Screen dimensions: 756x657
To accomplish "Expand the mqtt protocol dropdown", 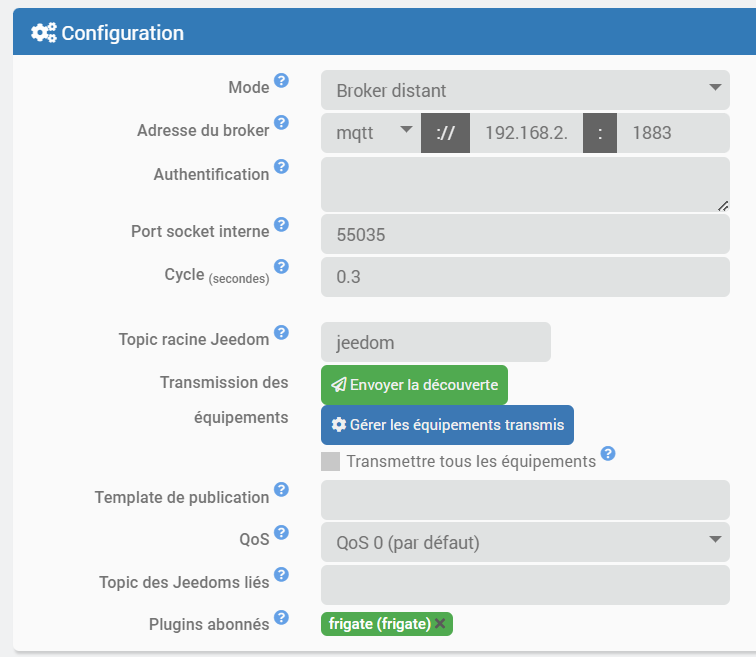I will point(370,132).
